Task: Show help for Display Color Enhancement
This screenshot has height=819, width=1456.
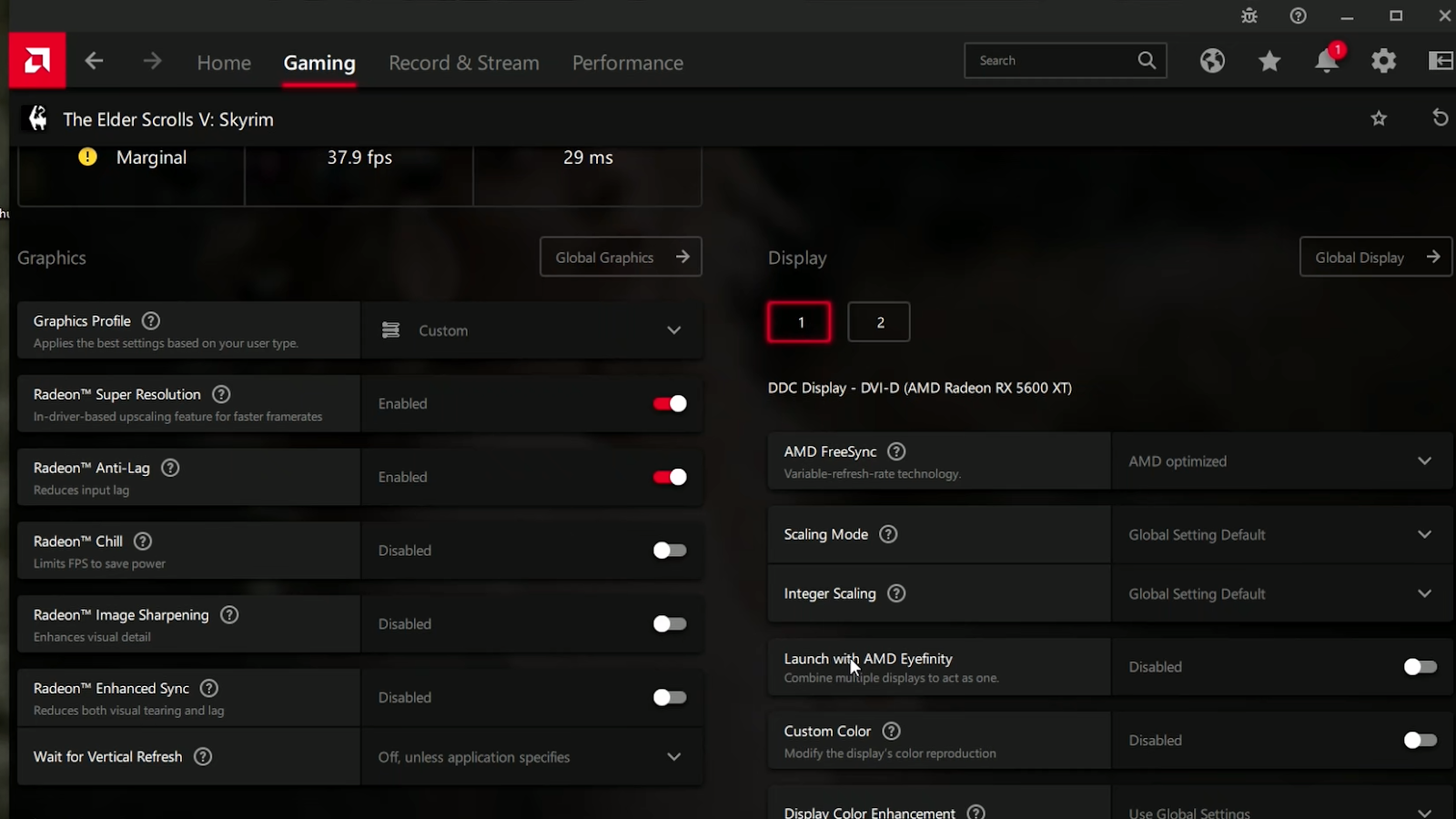Action: point(976,813)
